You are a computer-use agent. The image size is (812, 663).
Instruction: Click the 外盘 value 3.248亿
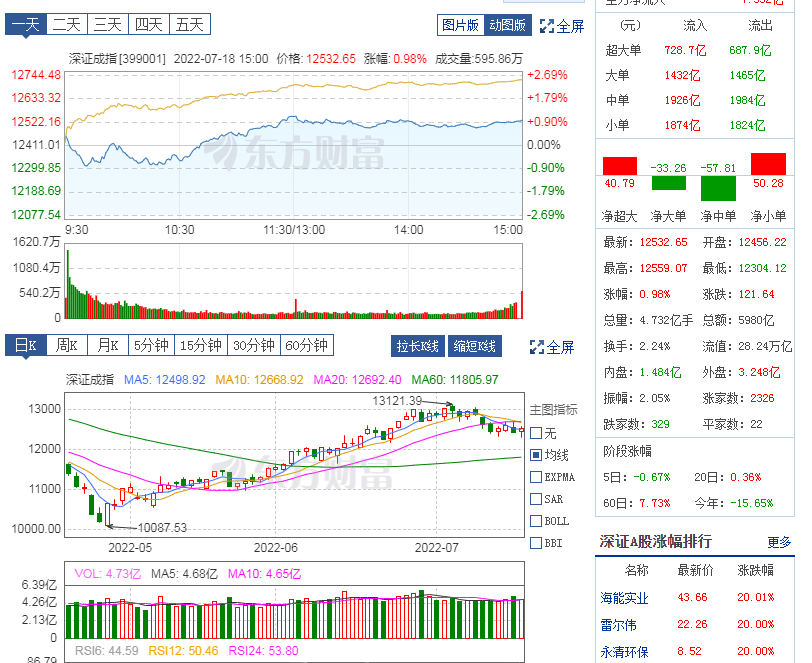[759, 372]
